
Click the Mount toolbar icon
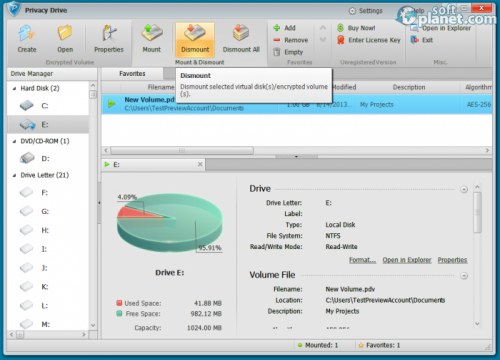point(152,39)
